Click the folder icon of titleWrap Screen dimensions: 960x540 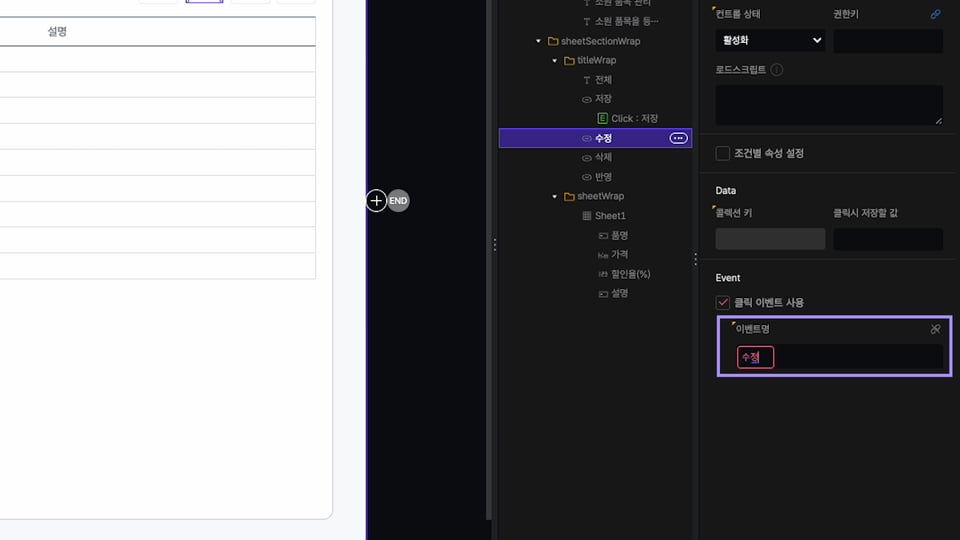pyautogui.click(x=569, y=60)
